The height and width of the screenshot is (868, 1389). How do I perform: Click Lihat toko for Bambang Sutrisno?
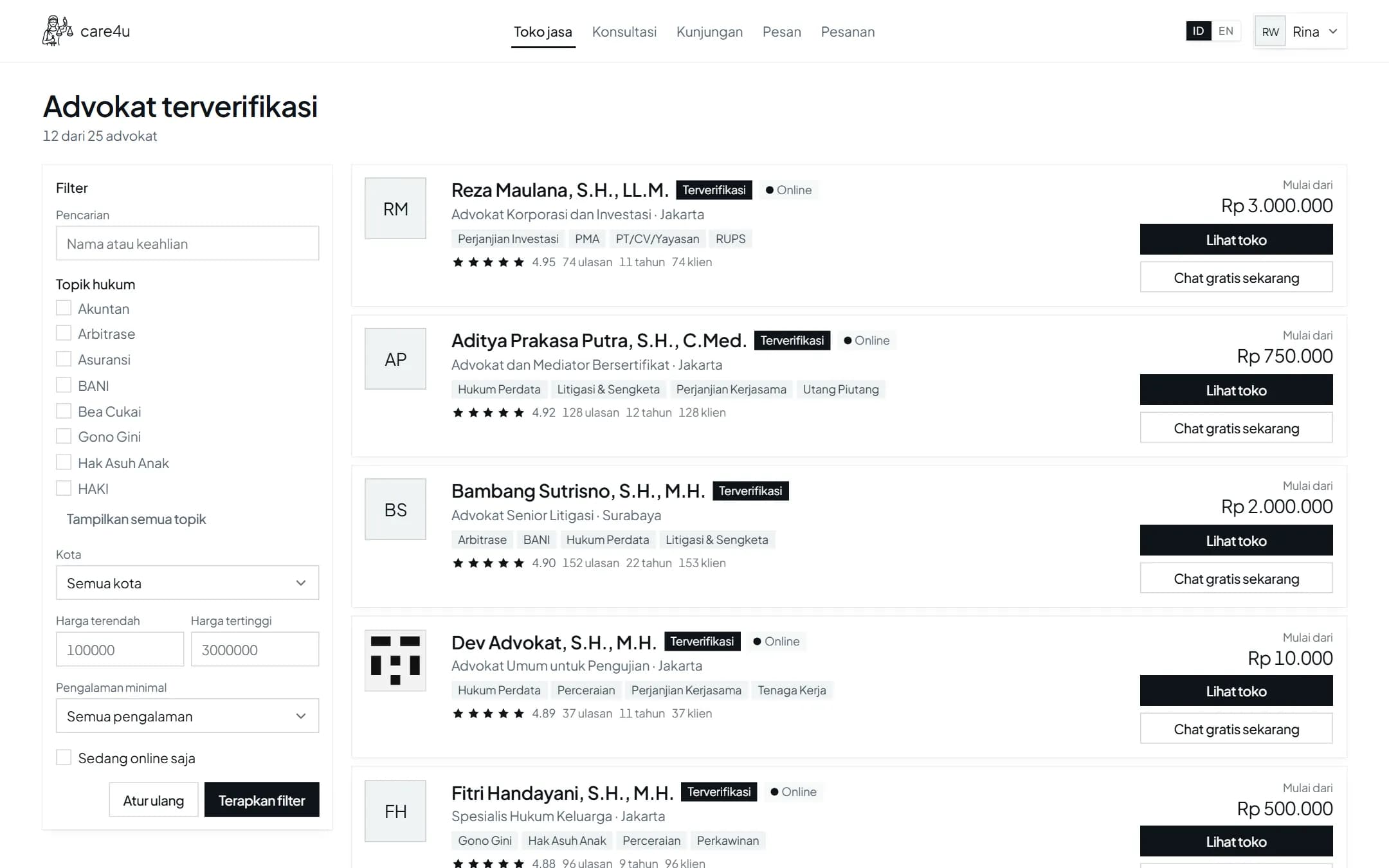tap(1236, 540)
